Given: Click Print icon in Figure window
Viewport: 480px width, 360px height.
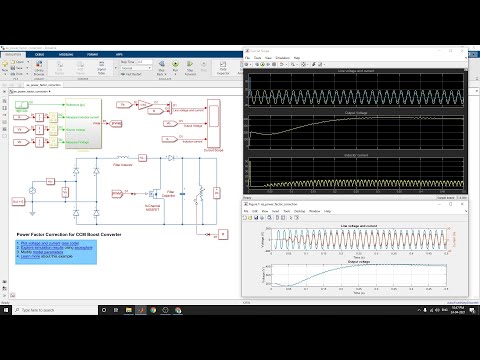Looking at the screenshot, I should click(x=262, y=218).
